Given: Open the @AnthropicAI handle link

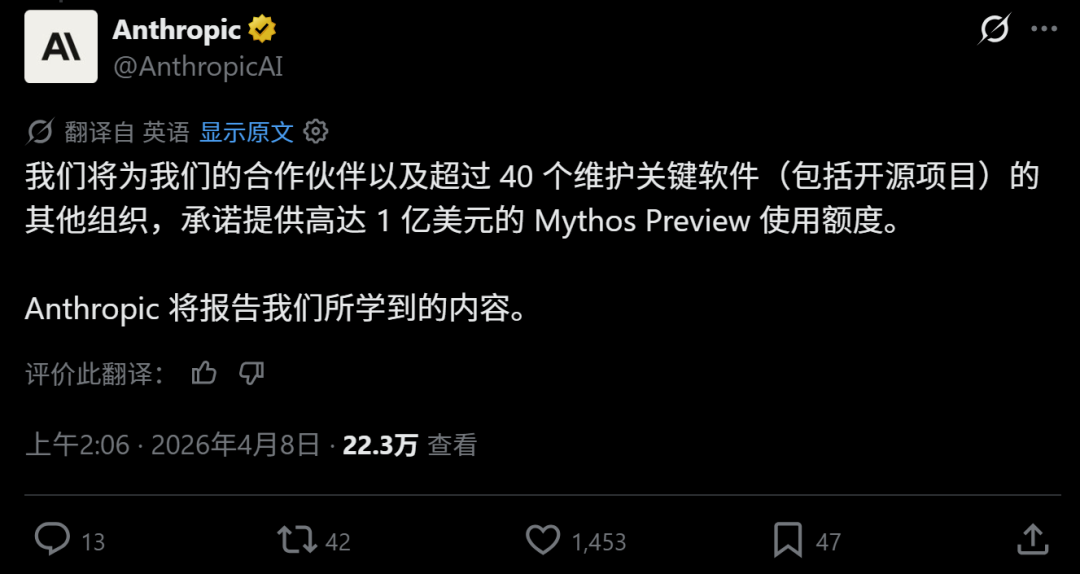Looking at the screenshot, I should pyautogui.click(x=198, y=67).
